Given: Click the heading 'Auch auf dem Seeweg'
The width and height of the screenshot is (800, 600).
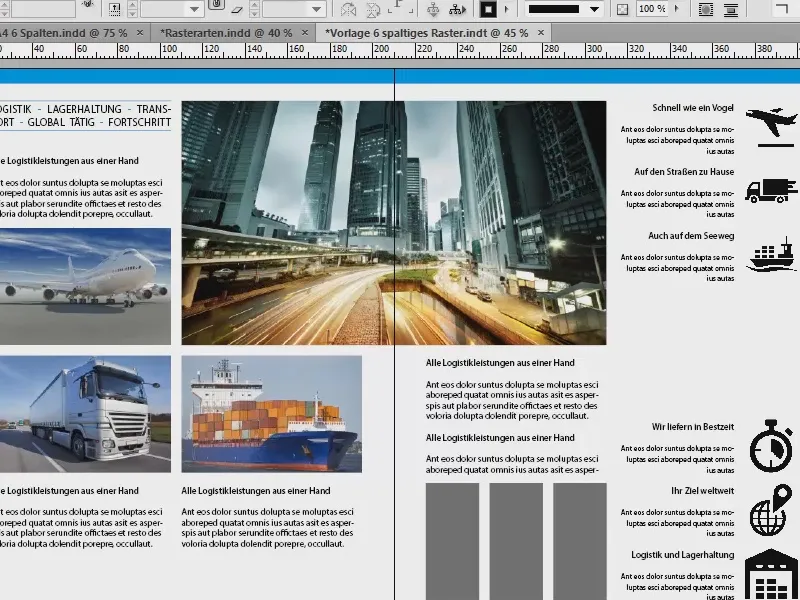Looking at the screenshot, I should coord(691,236).
